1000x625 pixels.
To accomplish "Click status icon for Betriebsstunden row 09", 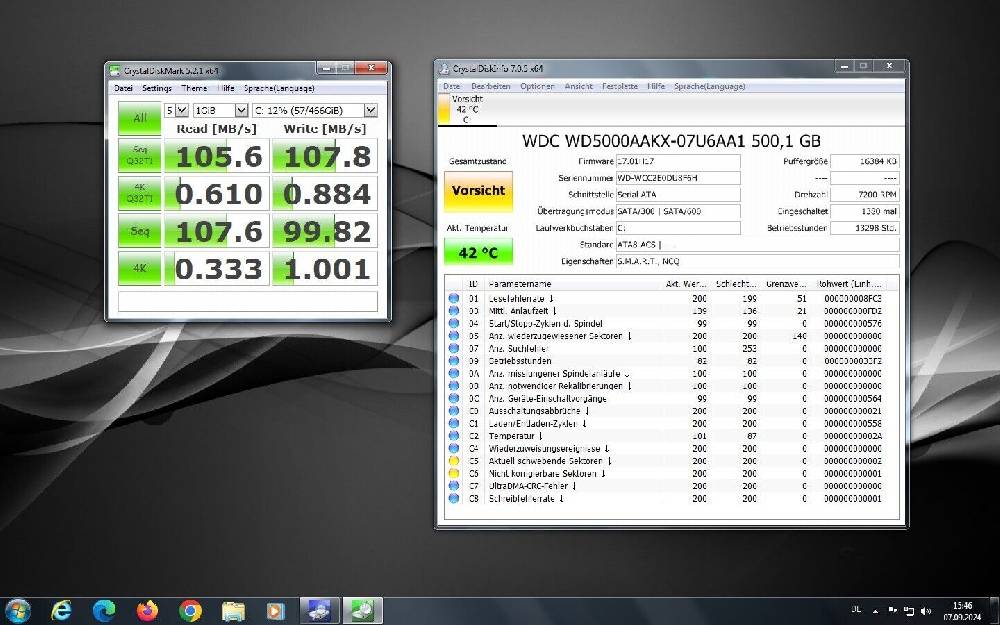I will (453, 361).
